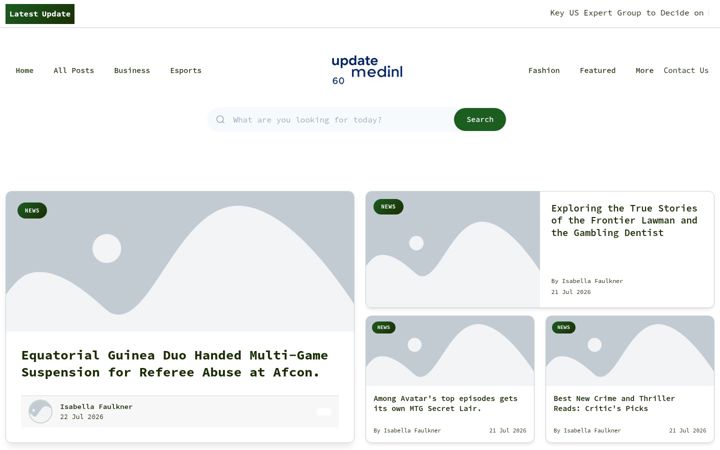This screenshot has height=450, width=720.
Task: Select the '22 Jul 2026' date text
Action: tap(82, 416)
